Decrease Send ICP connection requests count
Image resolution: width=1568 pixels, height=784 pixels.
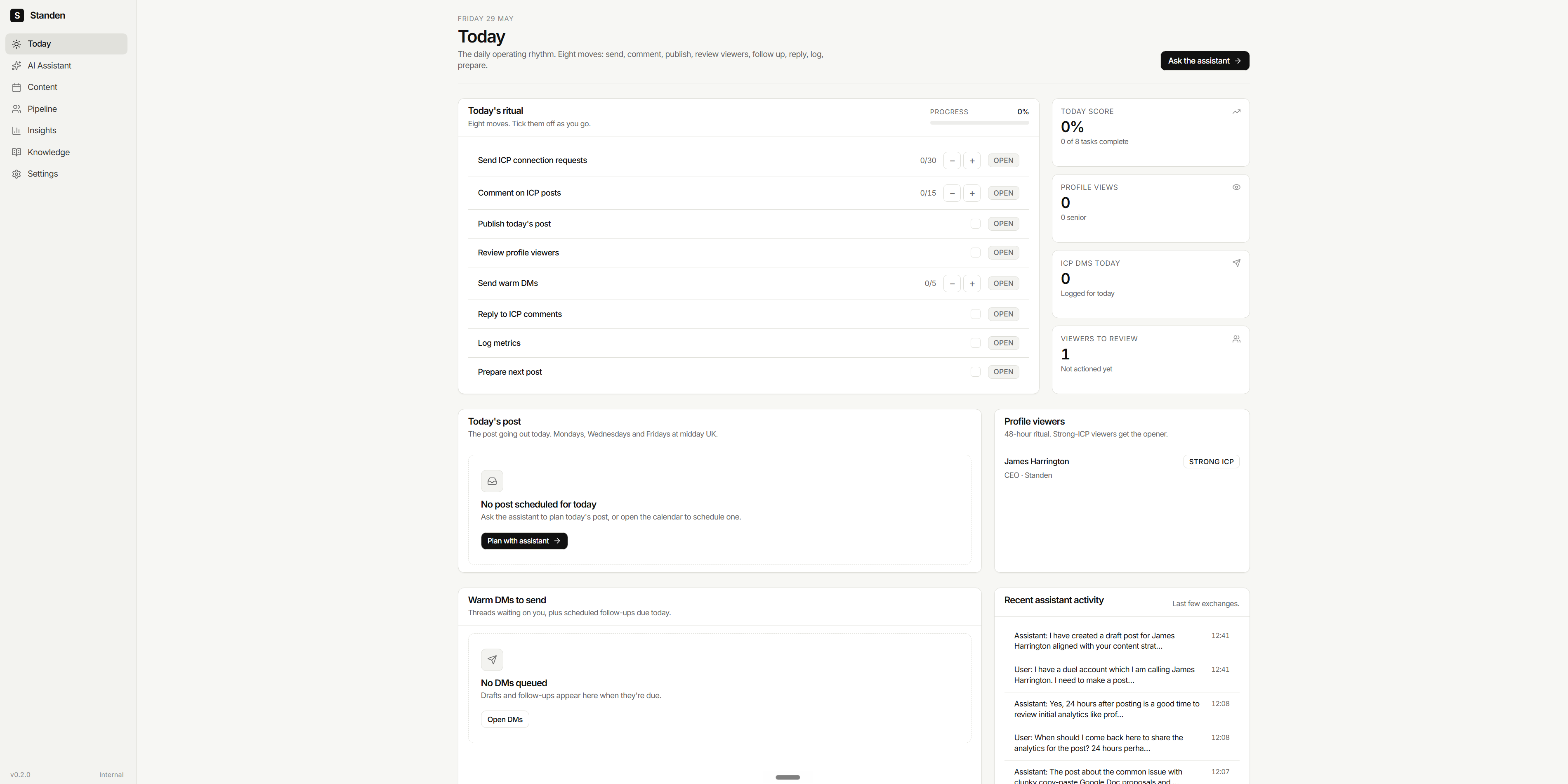pyautogui.click(x=952, y=161)
